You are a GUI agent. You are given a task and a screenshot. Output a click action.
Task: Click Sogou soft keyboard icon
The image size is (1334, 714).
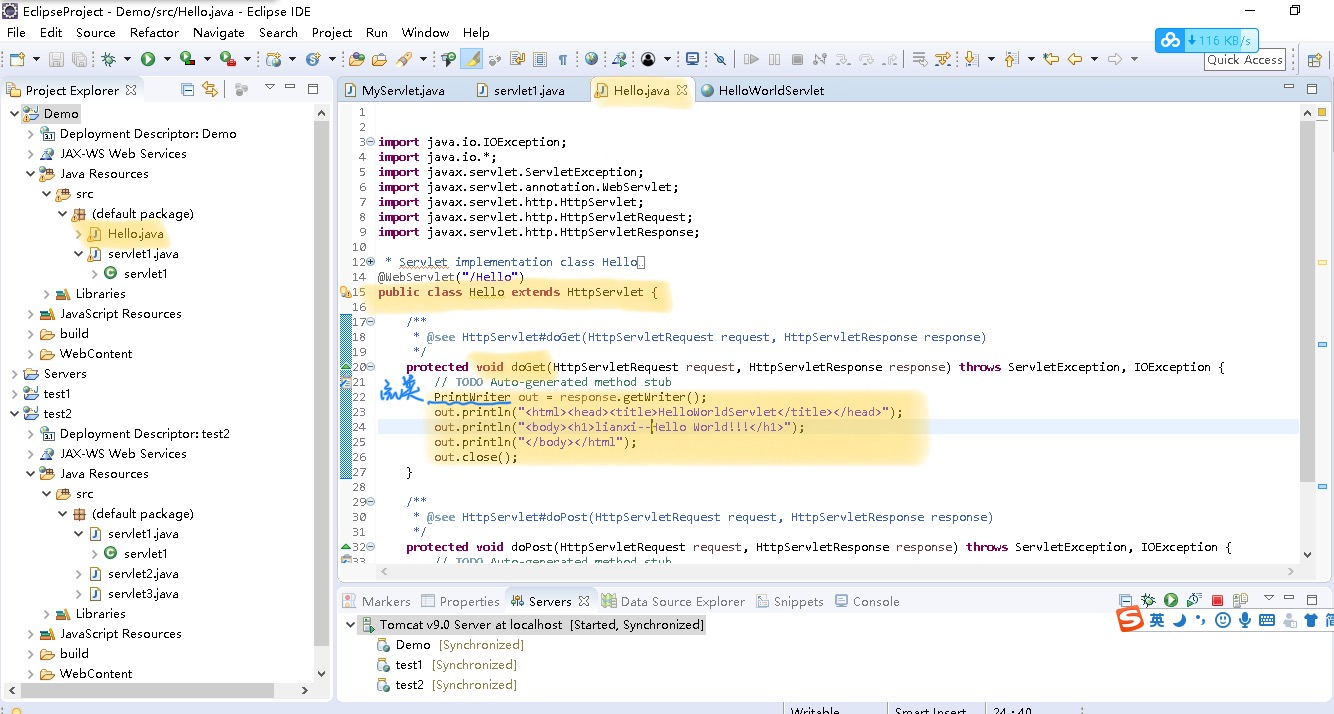[x=1267, y=620]
